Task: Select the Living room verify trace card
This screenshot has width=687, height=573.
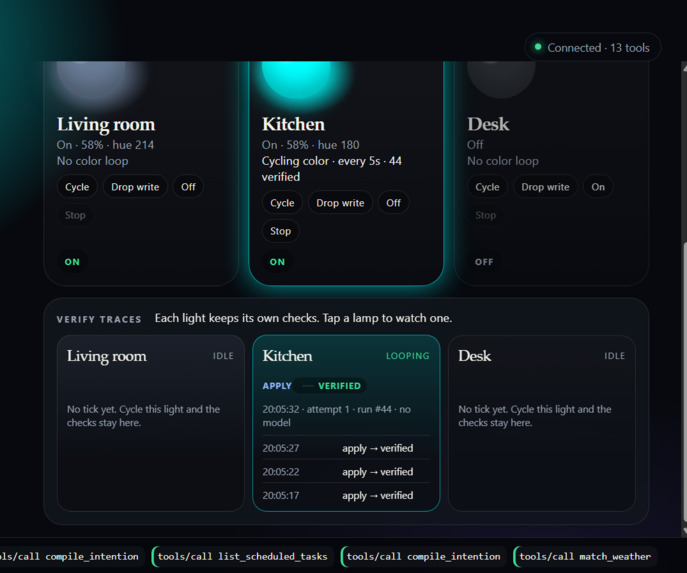Action: click(151, 423)
